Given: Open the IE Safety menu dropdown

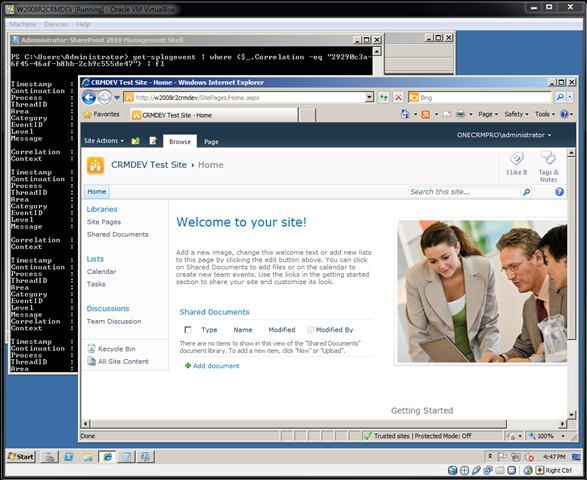Looking at the screenshot, I should (516, 114).
